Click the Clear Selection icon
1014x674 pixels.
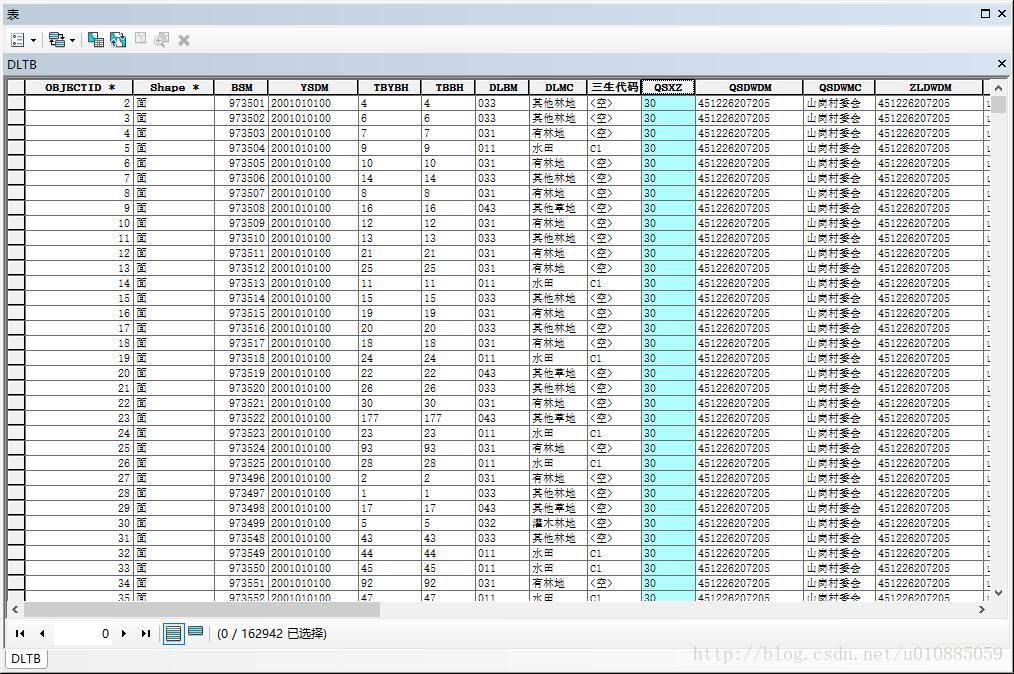click(x=140, y=39)
